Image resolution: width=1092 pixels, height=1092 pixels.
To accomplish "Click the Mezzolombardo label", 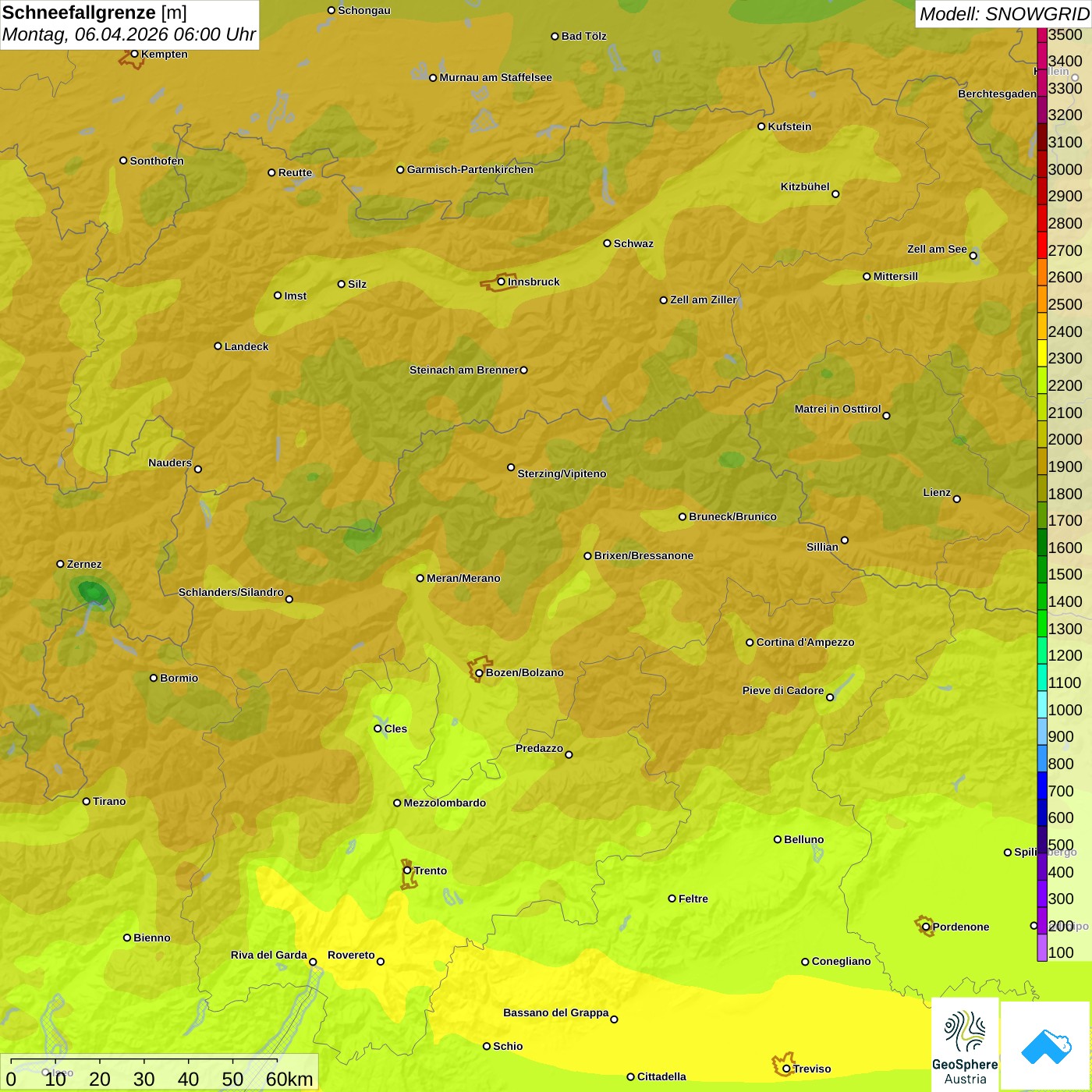I will click(445, 803).
